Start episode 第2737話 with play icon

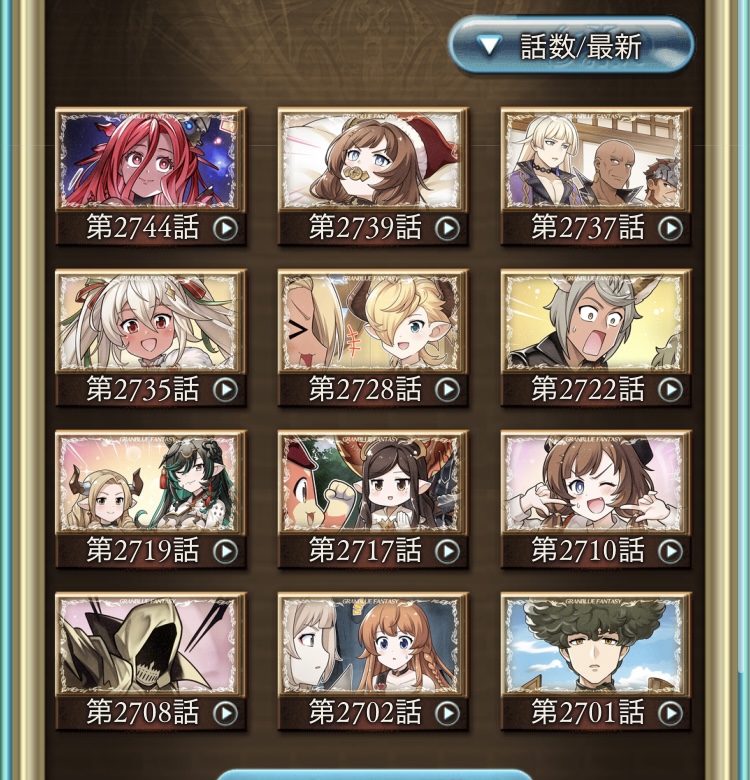670,228
